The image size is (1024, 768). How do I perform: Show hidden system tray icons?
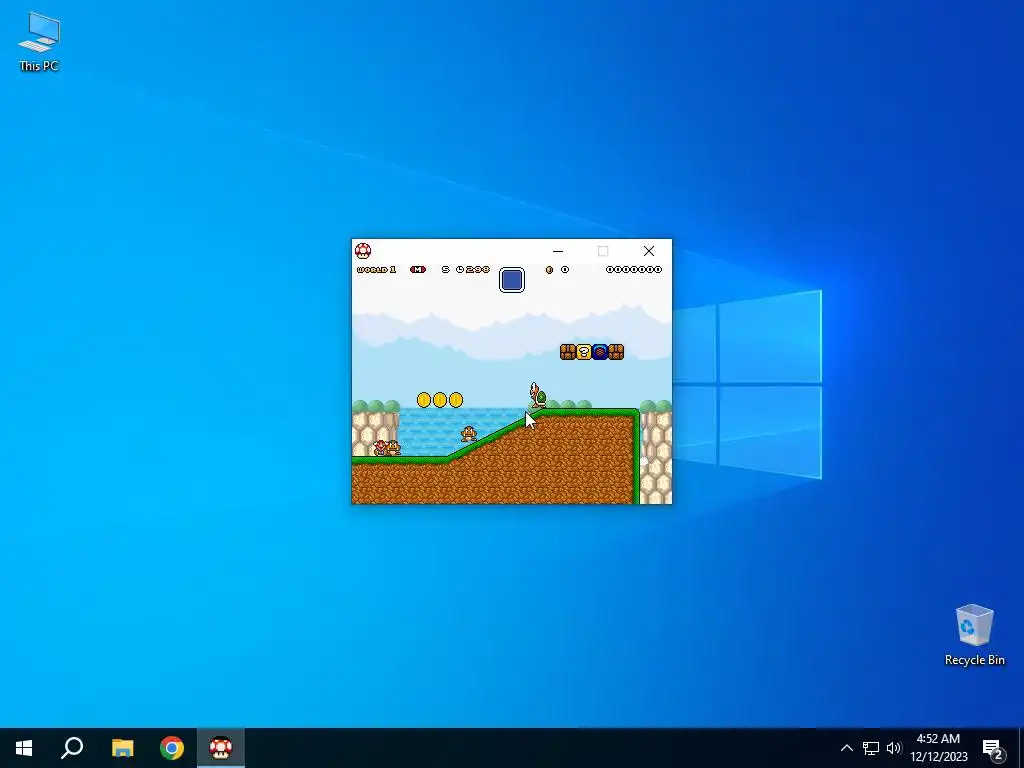[846, 748]
